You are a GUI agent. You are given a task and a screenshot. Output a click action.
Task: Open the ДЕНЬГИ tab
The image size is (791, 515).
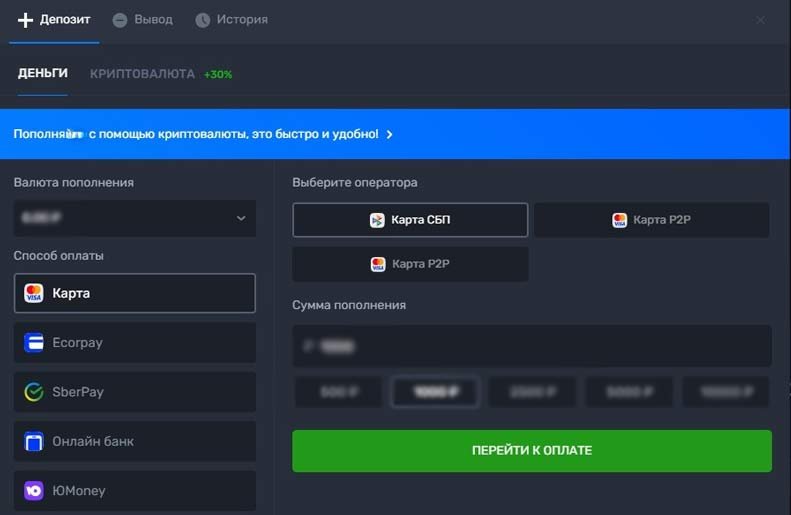coord(43,74)
